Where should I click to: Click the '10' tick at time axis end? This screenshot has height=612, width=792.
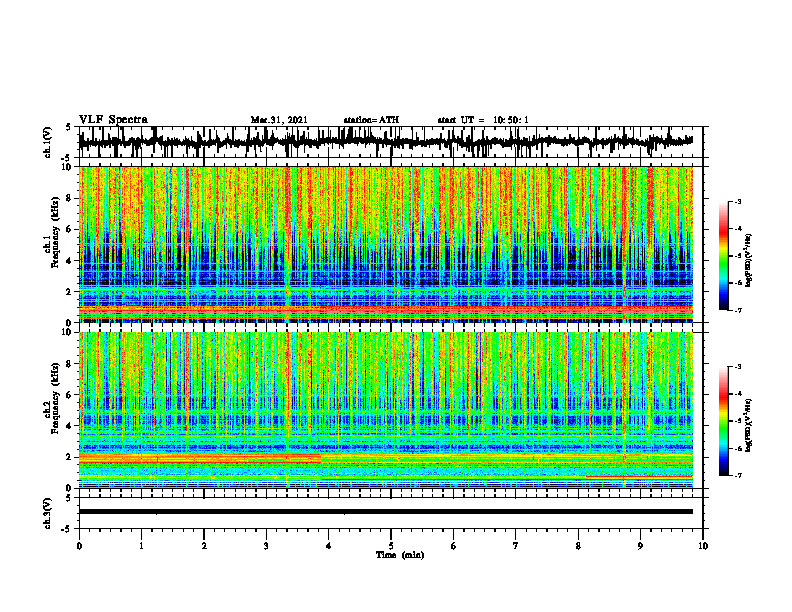coord(703,546)
